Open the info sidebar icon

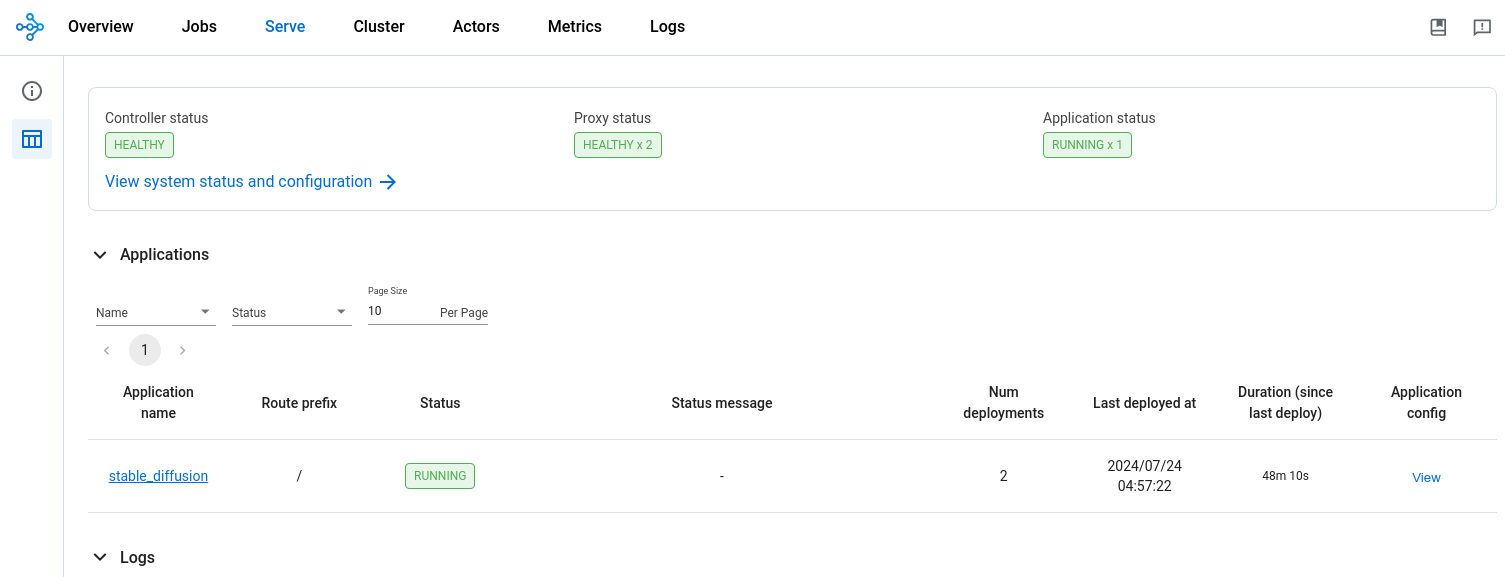click(32, 91)
